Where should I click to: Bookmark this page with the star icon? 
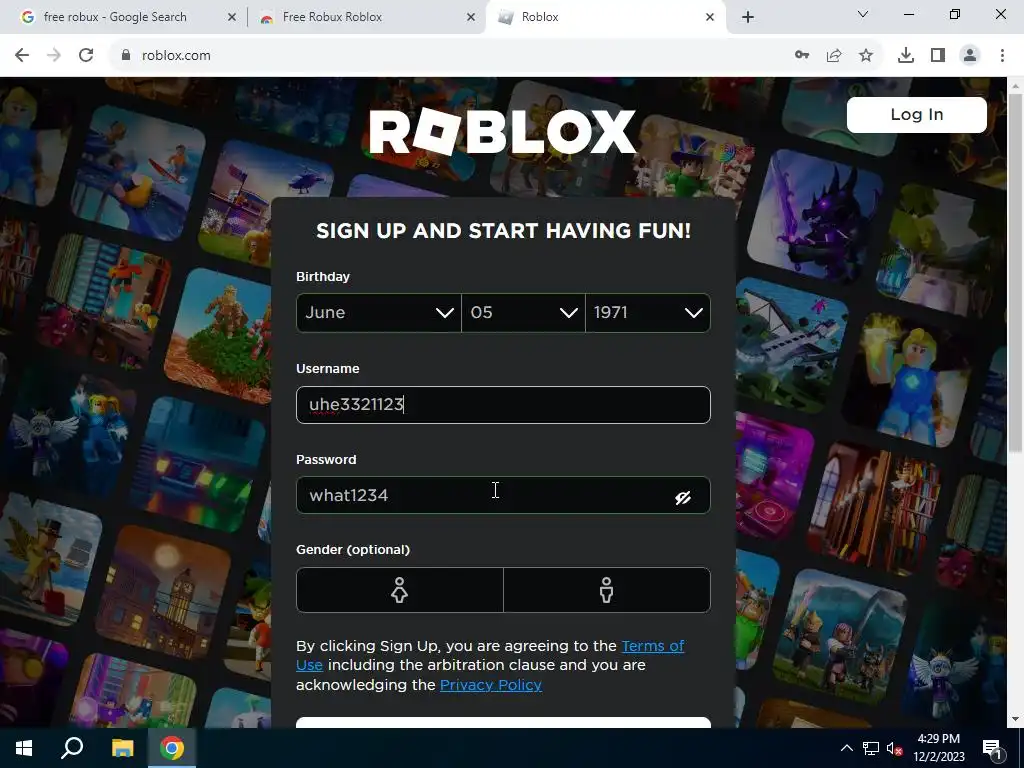[x=866, y=56]
